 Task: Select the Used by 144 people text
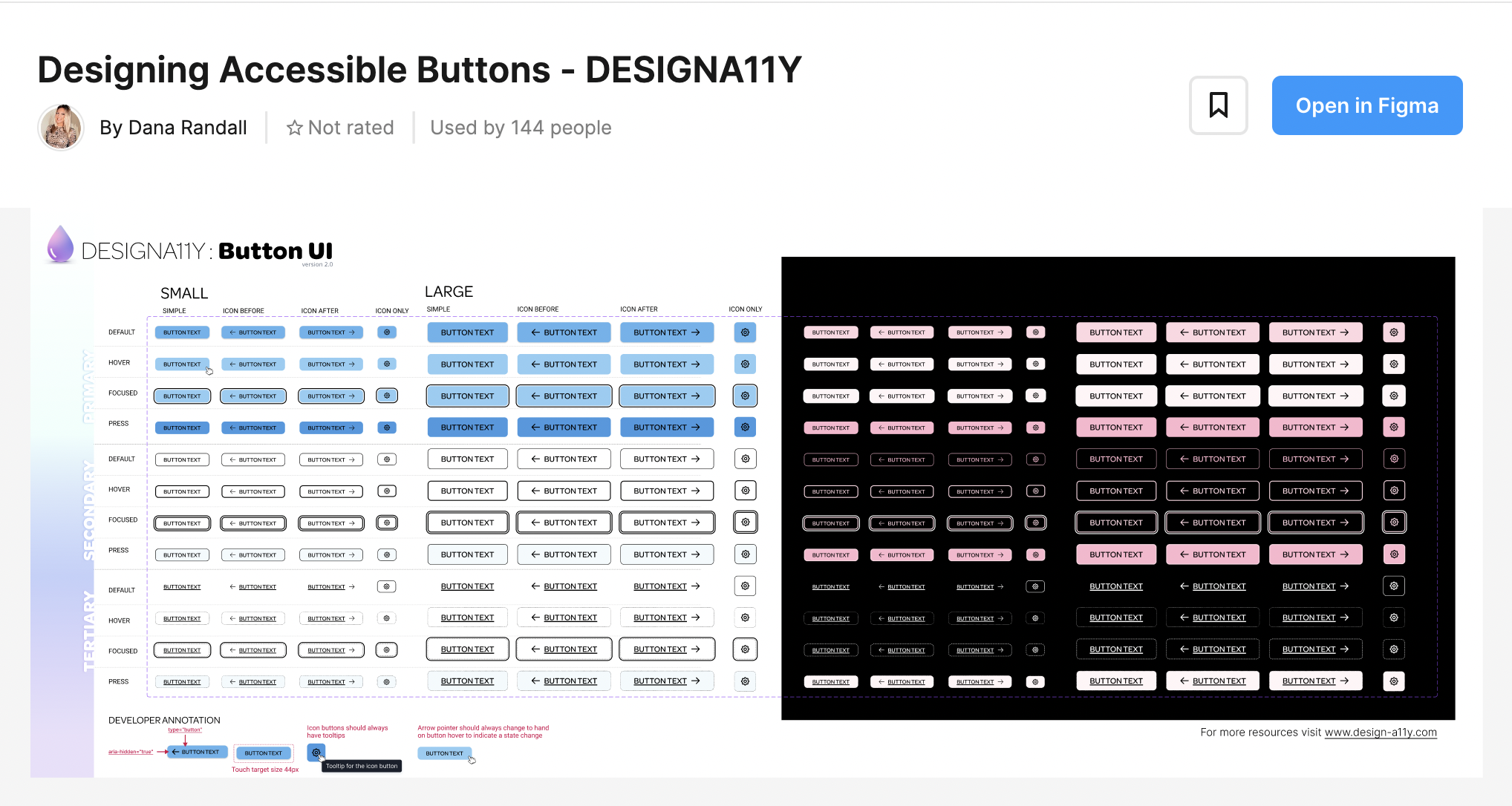(x=521, y=128)
